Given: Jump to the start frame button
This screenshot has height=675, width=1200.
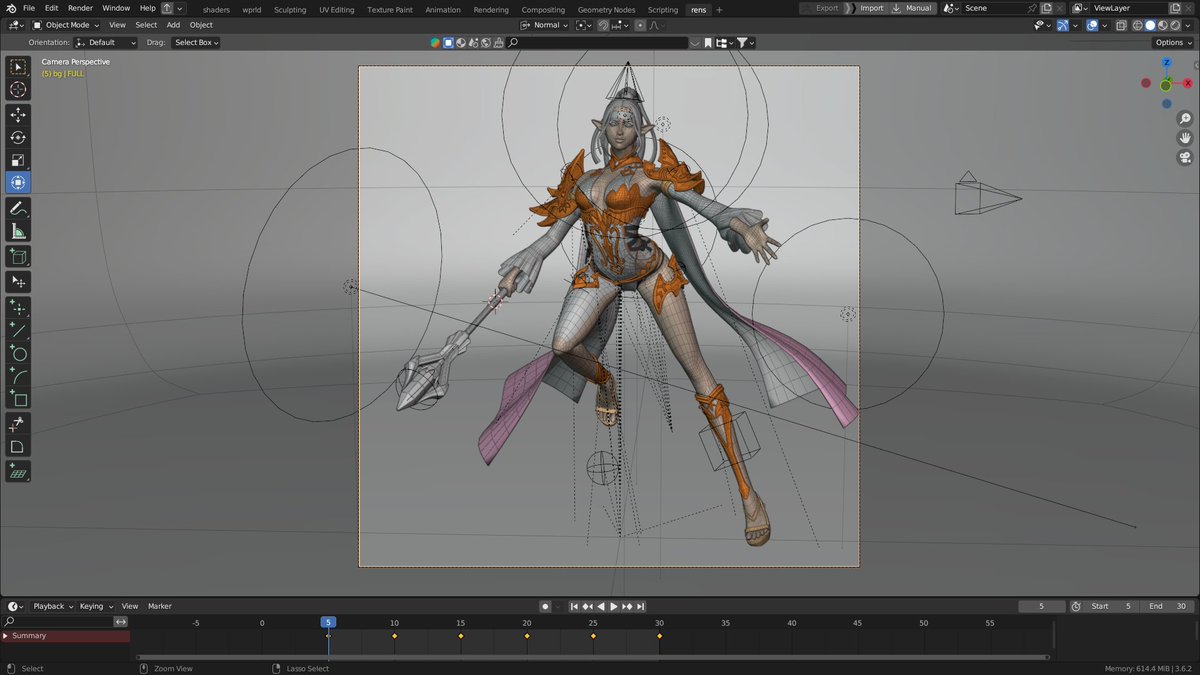Looking at the screenshot, I should click(x=575, y=606).
